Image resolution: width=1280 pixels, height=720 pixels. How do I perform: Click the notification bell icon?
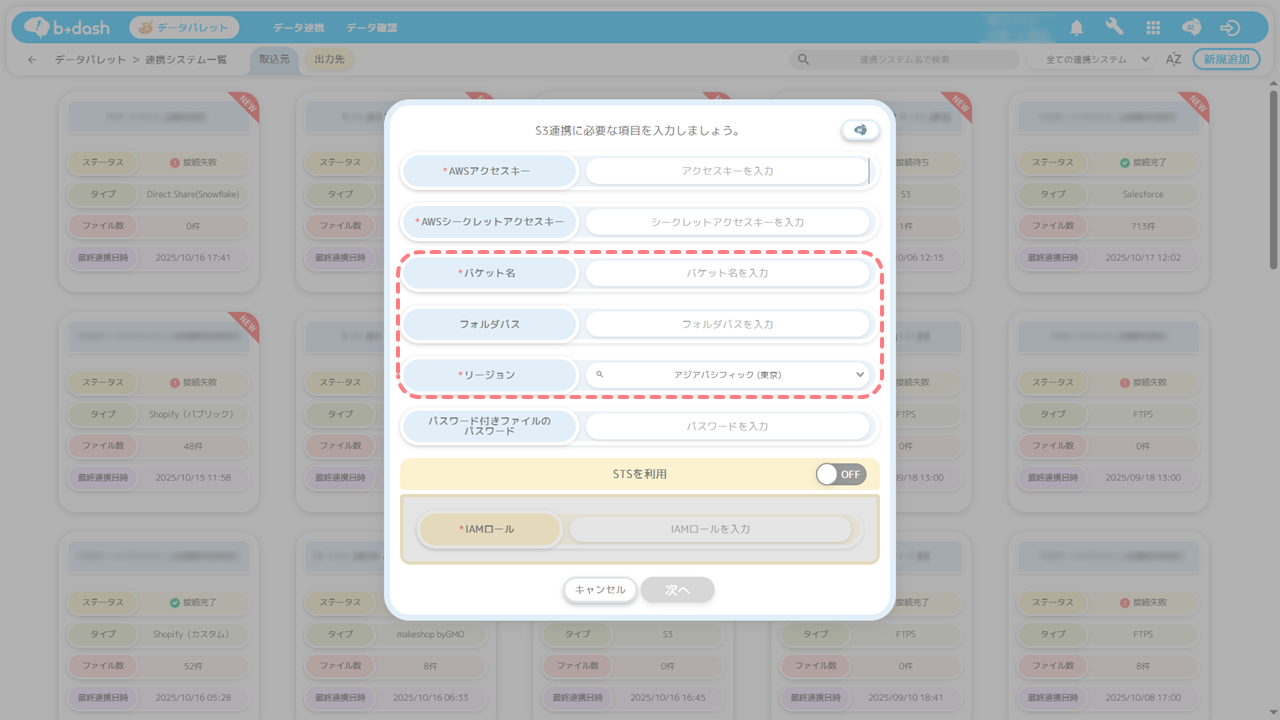tap(1077, 28)
